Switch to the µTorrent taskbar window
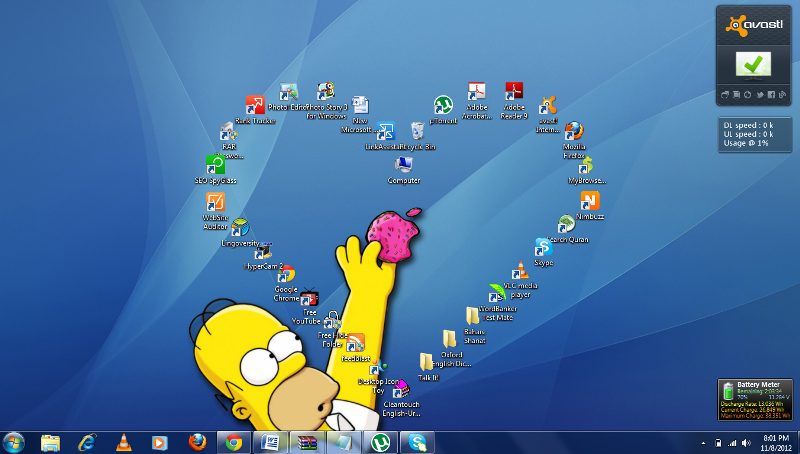The image size is (800, 454). [381, 442]
